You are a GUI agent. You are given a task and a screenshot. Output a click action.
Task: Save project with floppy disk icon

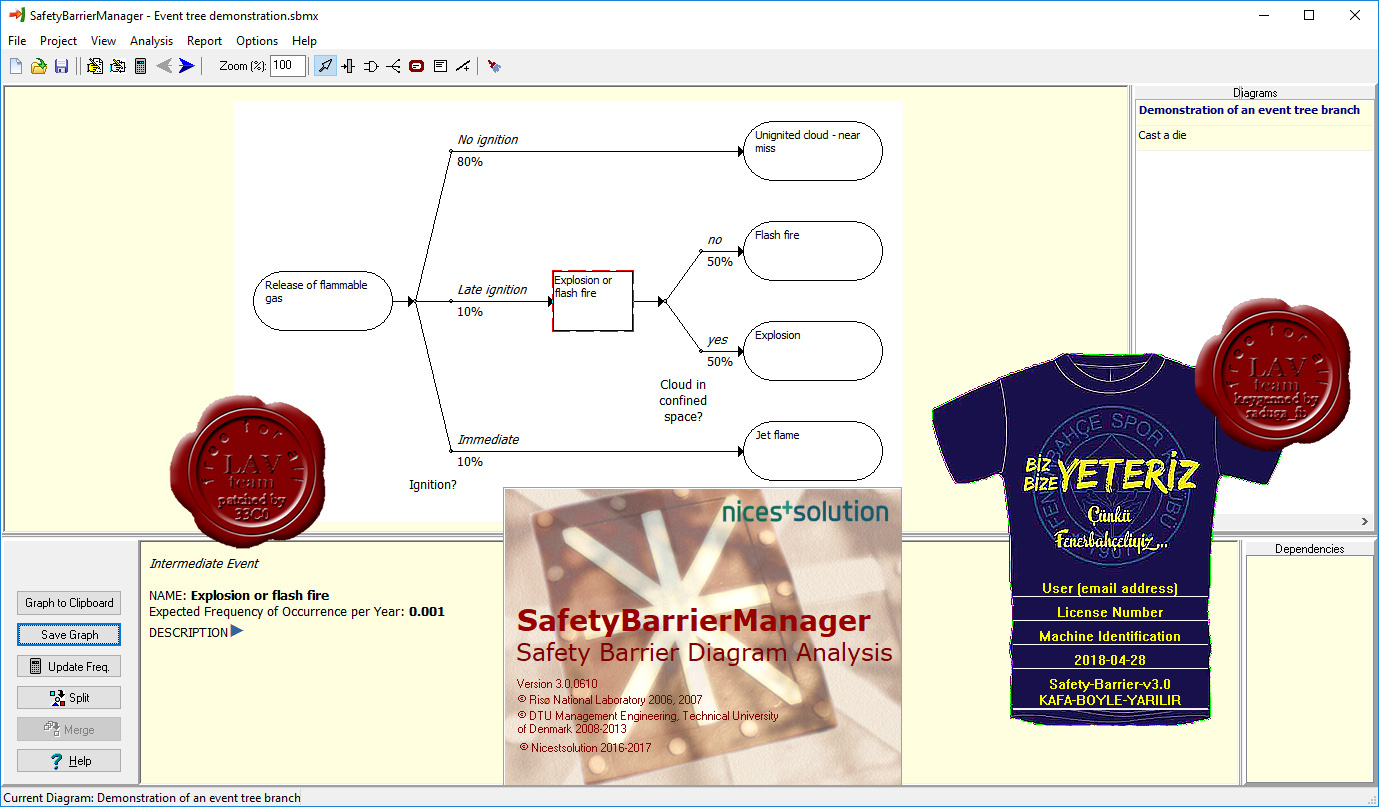point(61,66)
